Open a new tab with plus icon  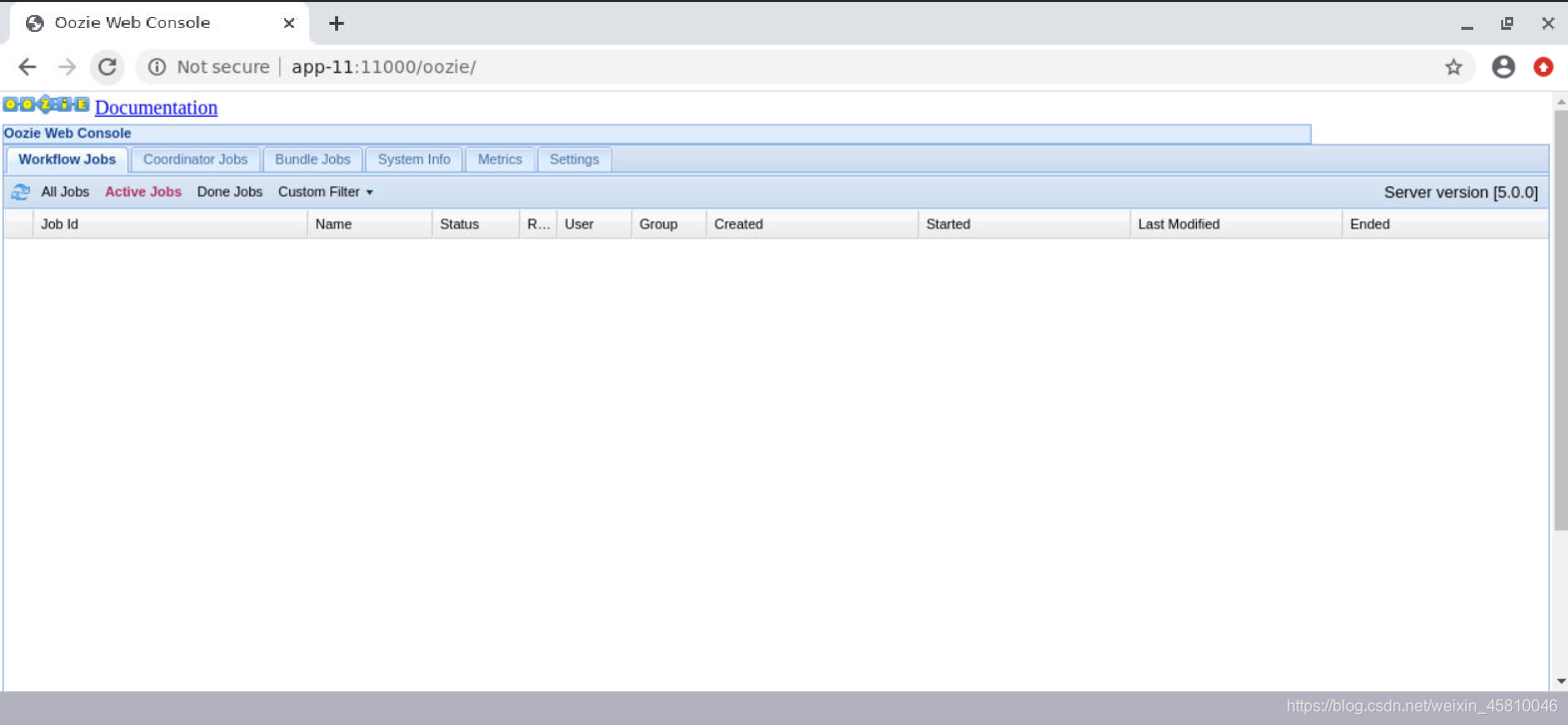pos(336,23)
